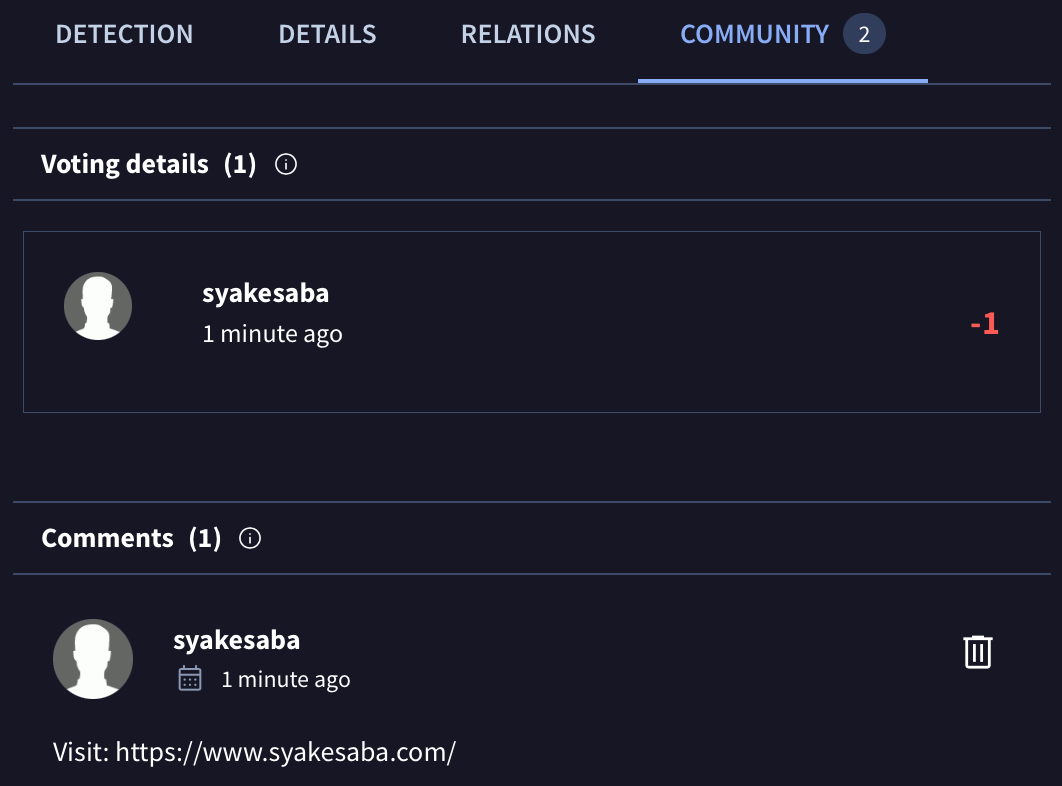Click the Comments section heading

(107, 538)
